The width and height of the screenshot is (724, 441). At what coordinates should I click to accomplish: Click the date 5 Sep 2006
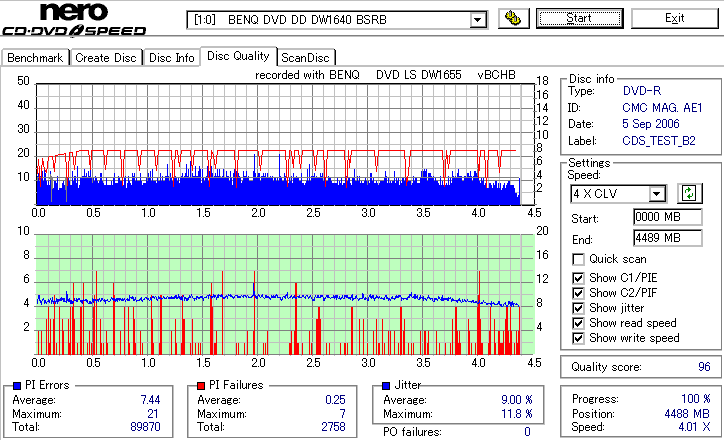tap(651, 124)
